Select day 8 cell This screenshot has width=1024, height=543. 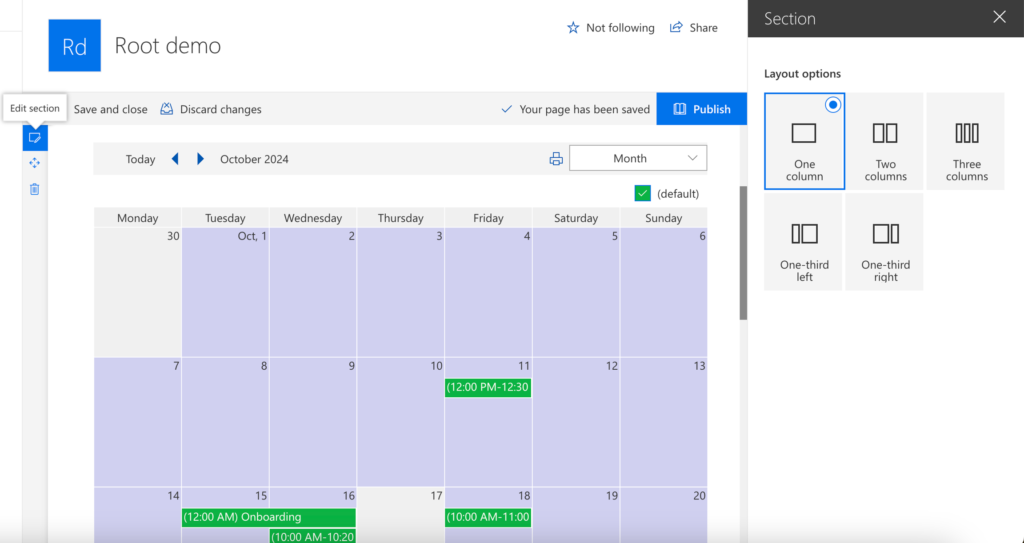pyautogui.click(x=225, y=422)
